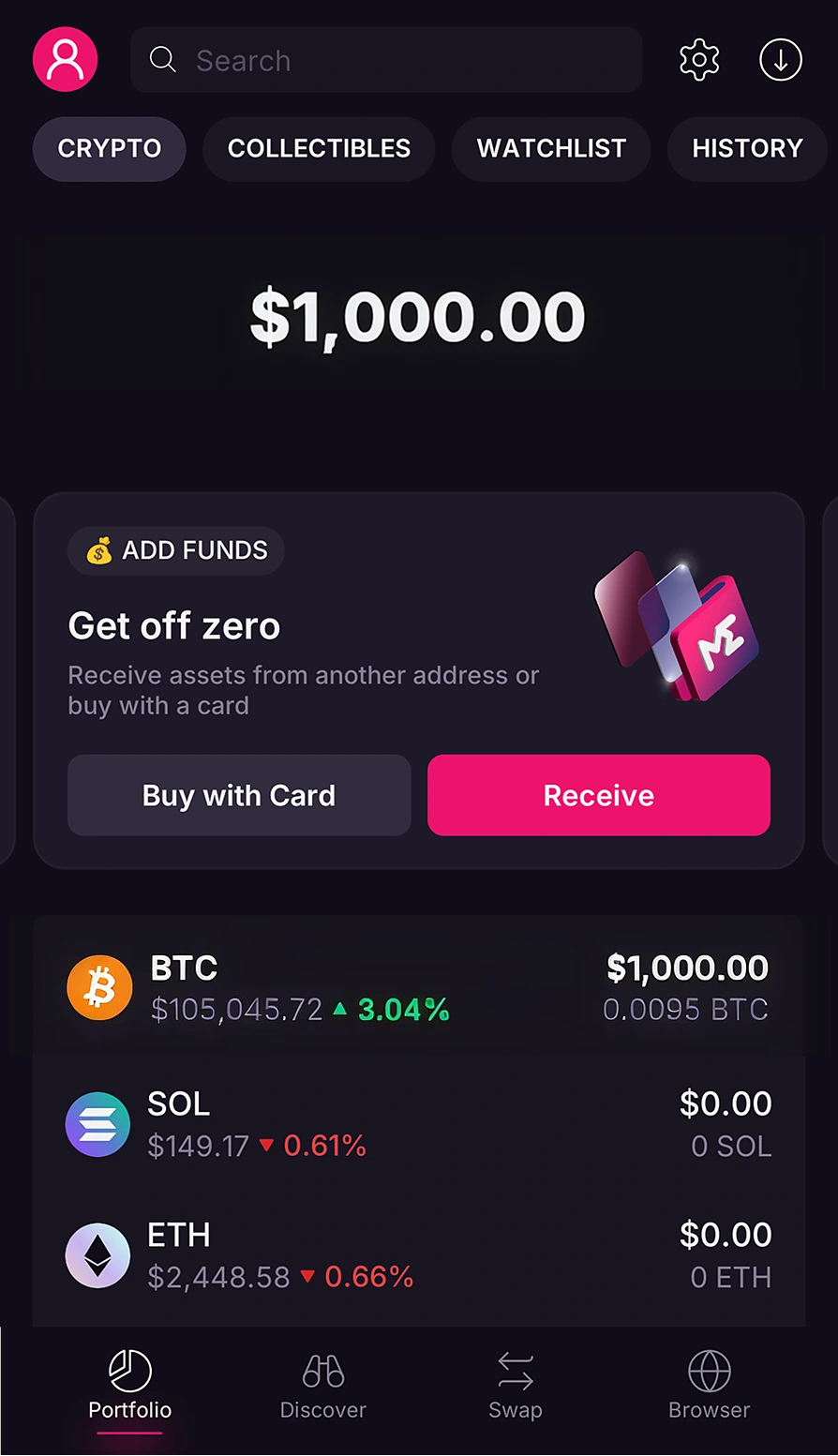The height and width of the screenshot is (1456, 838).
Task: Click the magnifier search icon
Action: pos(163,60)
